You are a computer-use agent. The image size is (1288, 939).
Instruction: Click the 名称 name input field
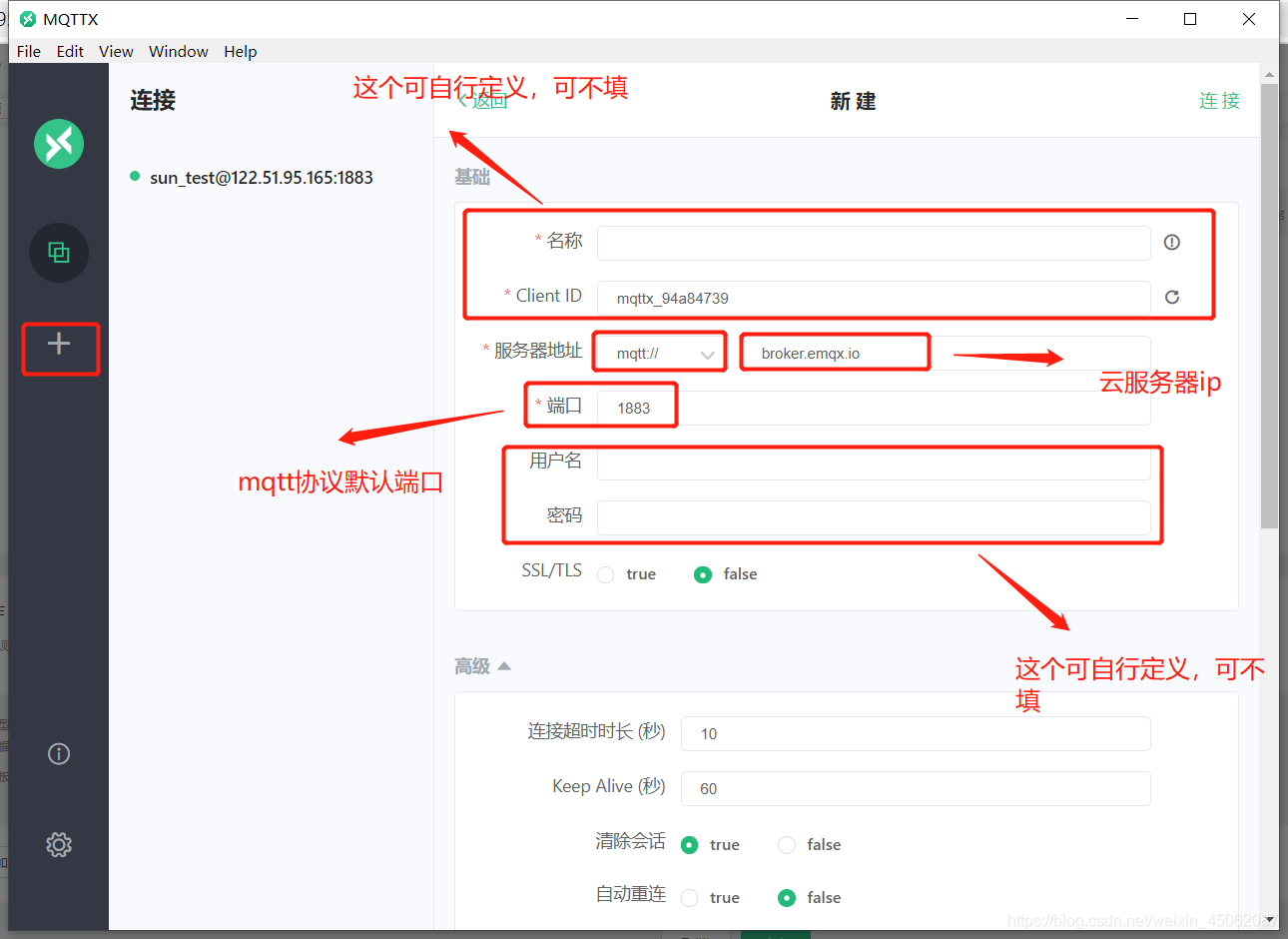(x=874, y=243)
